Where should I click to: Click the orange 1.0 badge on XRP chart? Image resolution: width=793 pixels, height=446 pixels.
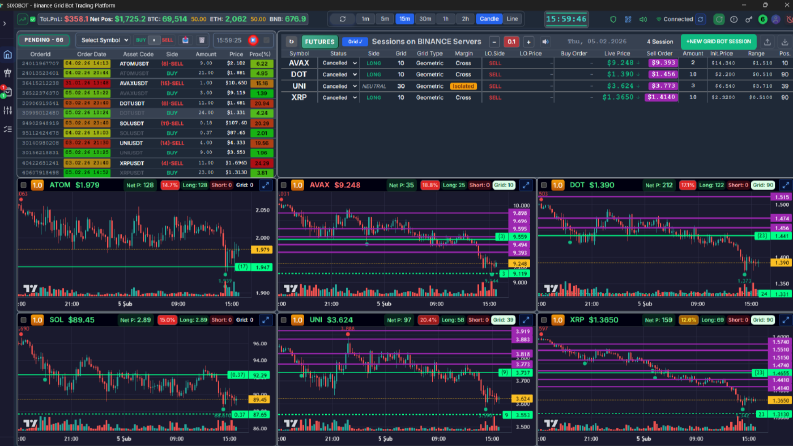pos(557,320)
